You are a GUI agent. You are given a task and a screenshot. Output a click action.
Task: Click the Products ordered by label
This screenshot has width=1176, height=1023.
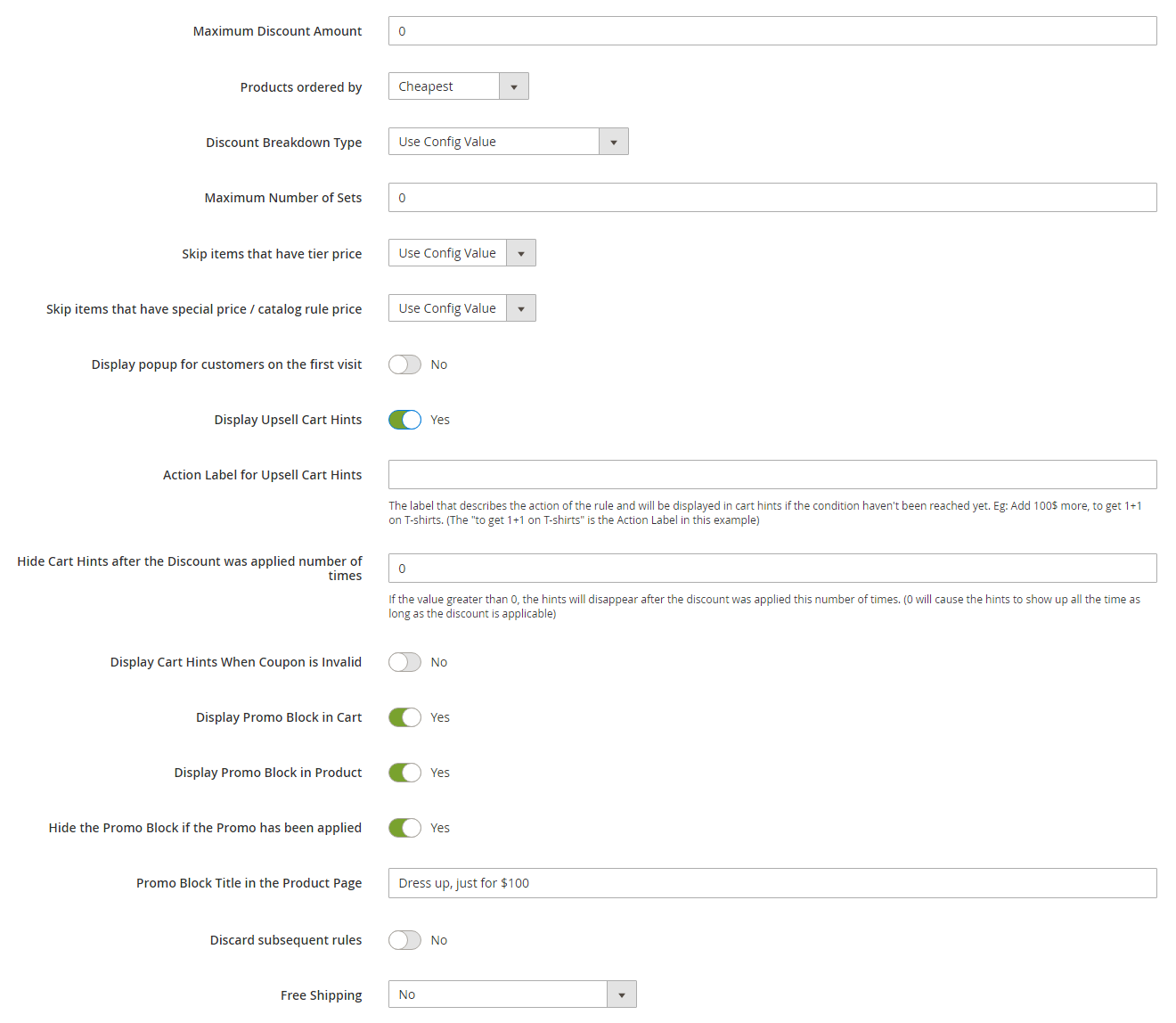click(301, 87)
